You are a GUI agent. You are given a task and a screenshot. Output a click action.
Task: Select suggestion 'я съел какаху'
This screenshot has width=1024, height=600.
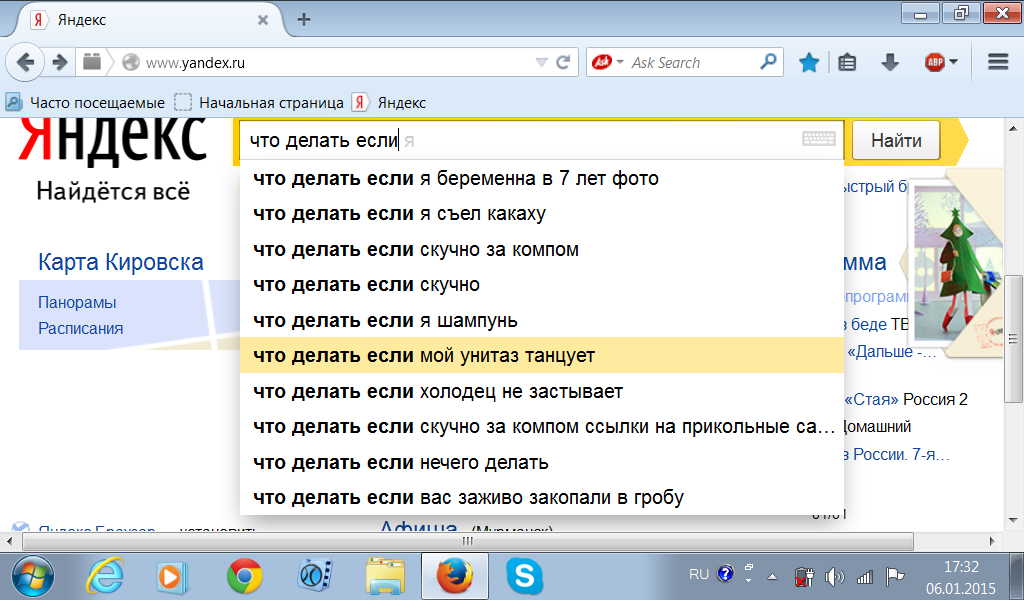coord(542,213)
